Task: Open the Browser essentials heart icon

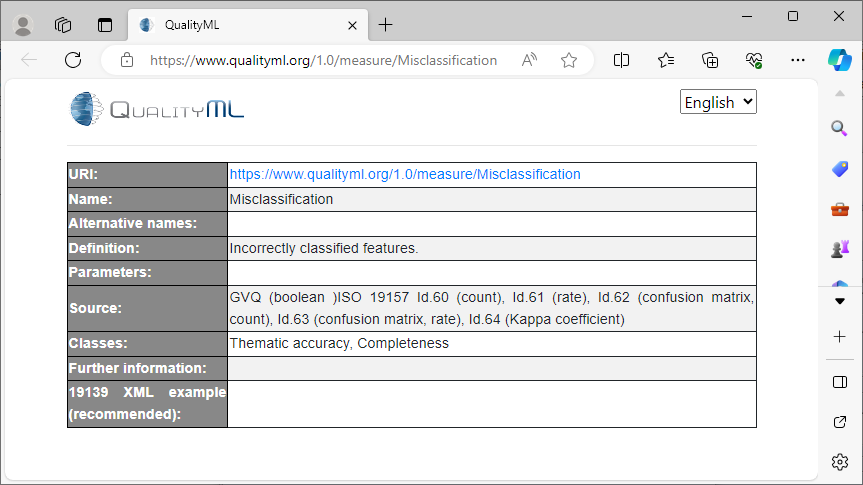Action: 754,60
